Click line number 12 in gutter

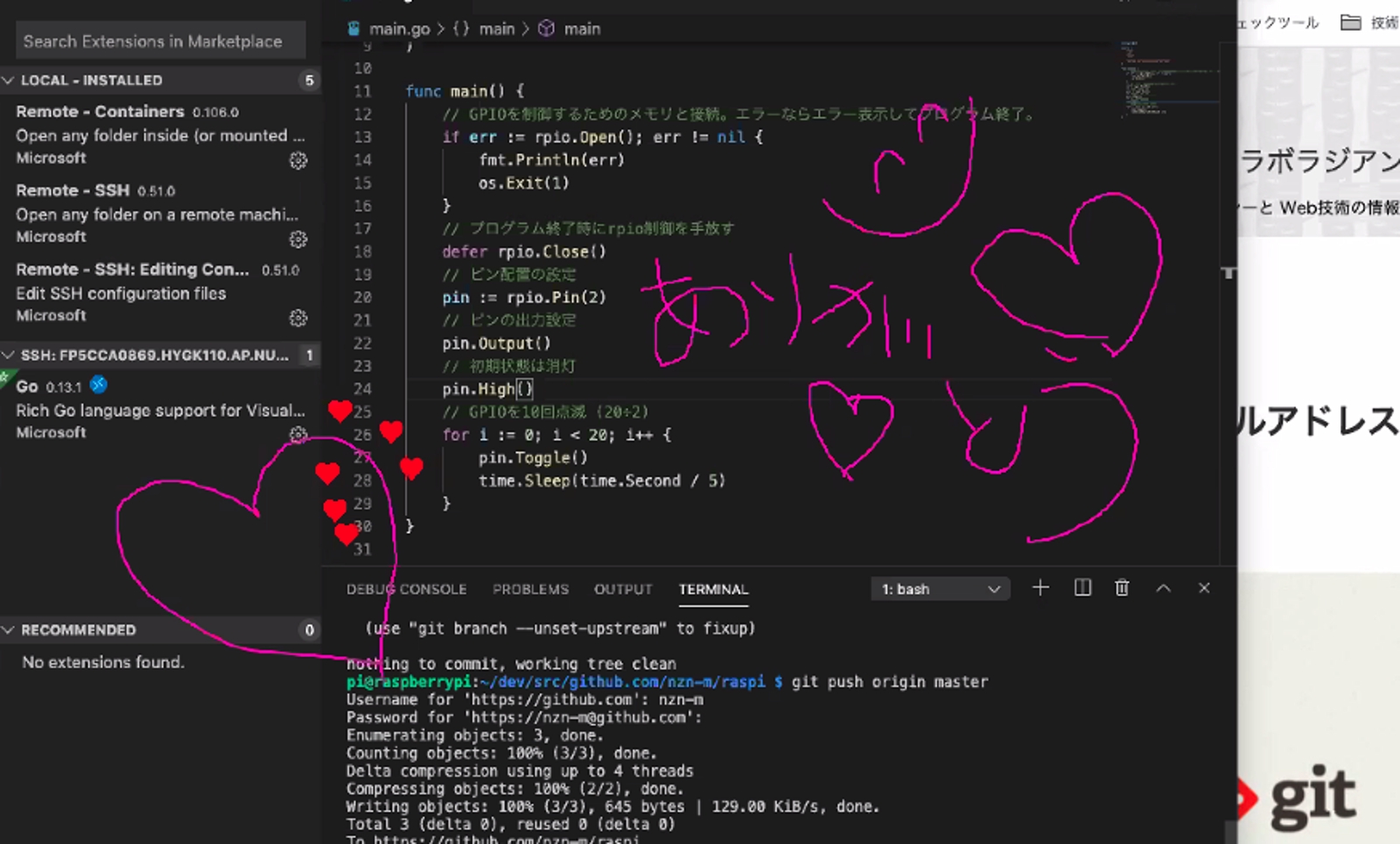click(x=362, y=114)
